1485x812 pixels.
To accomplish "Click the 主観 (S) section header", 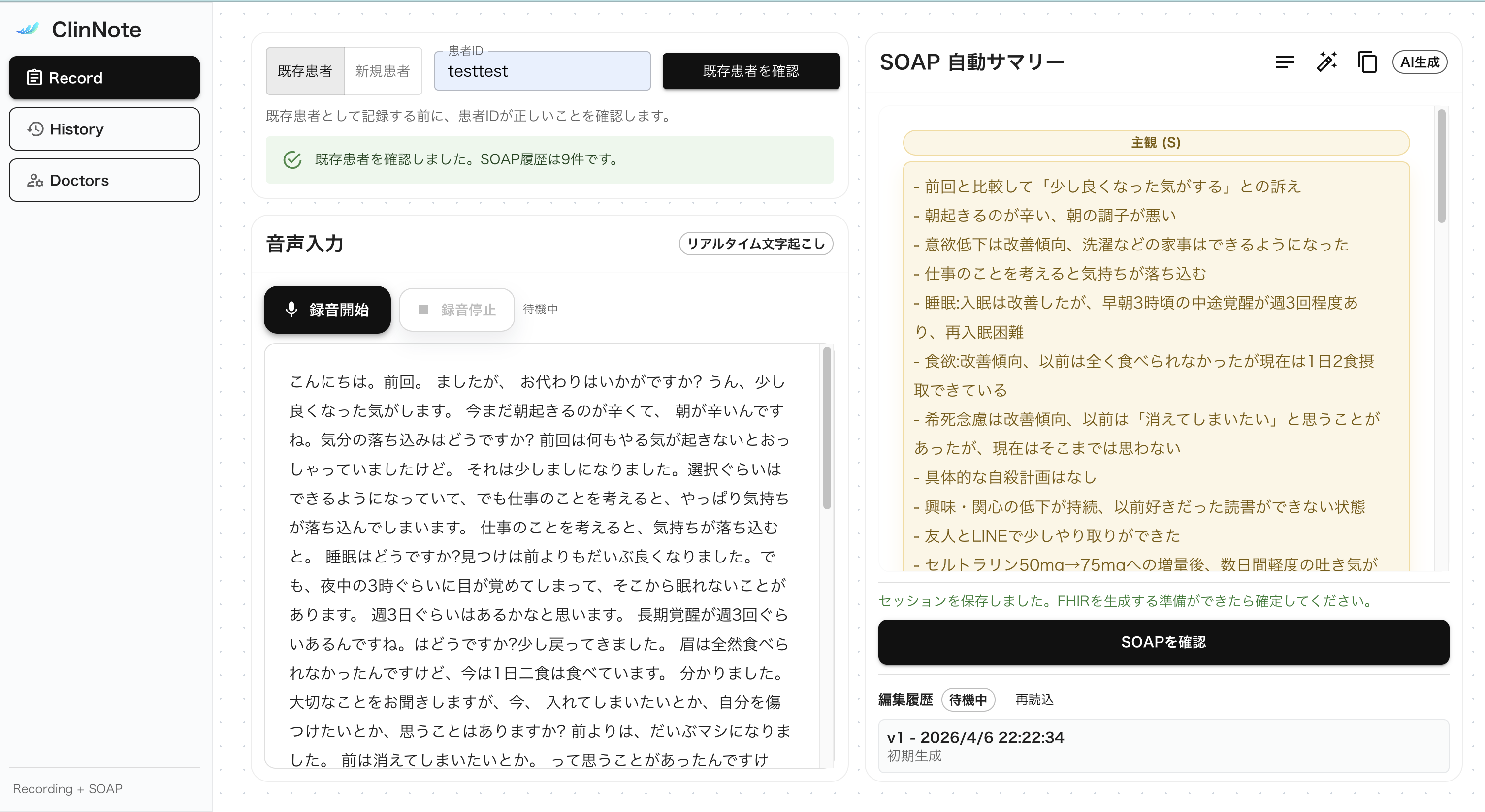I will (1156, 142).
